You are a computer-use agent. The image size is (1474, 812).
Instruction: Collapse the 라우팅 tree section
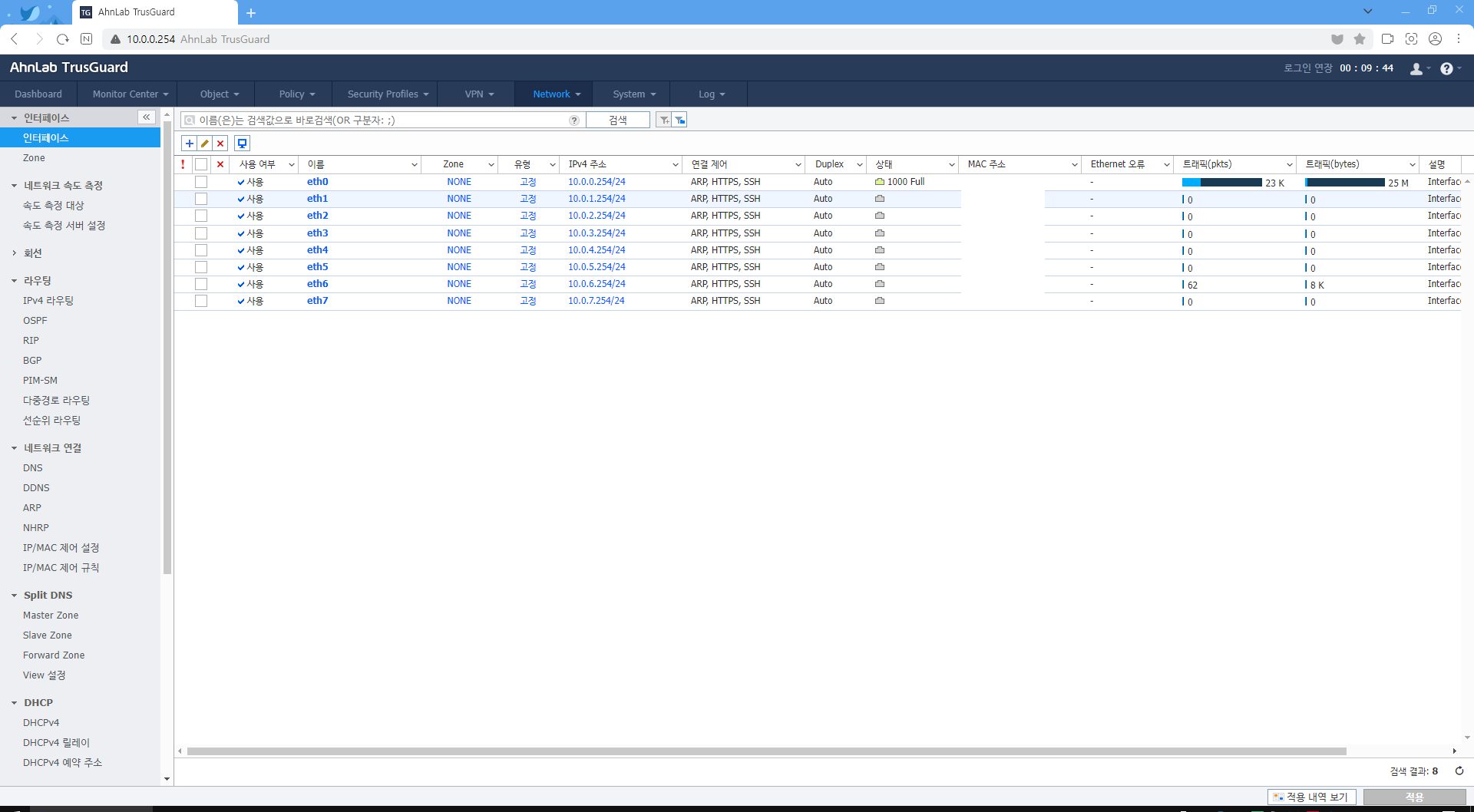pyautogui.click(x=14, y=281)
